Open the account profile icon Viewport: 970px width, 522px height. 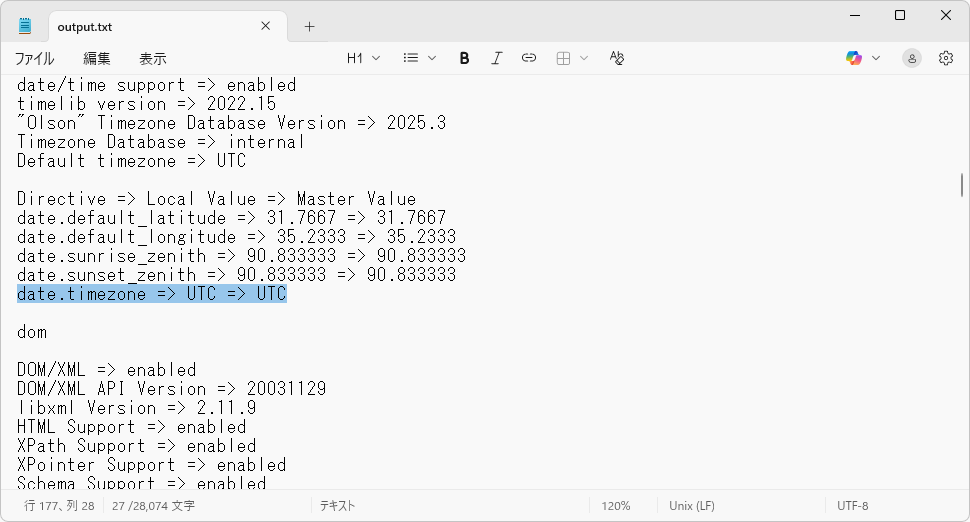pos(911,58)
